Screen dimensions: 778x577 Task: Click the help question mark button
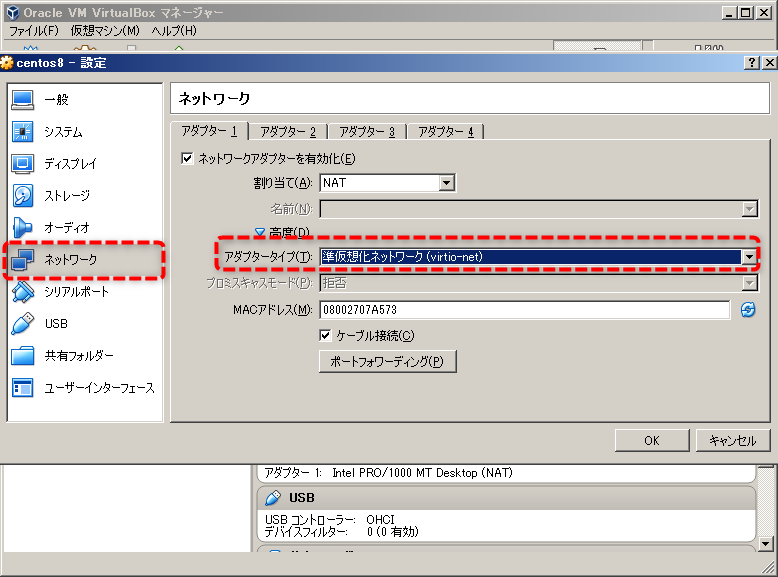pyautogui.click(x=752, y=63)
